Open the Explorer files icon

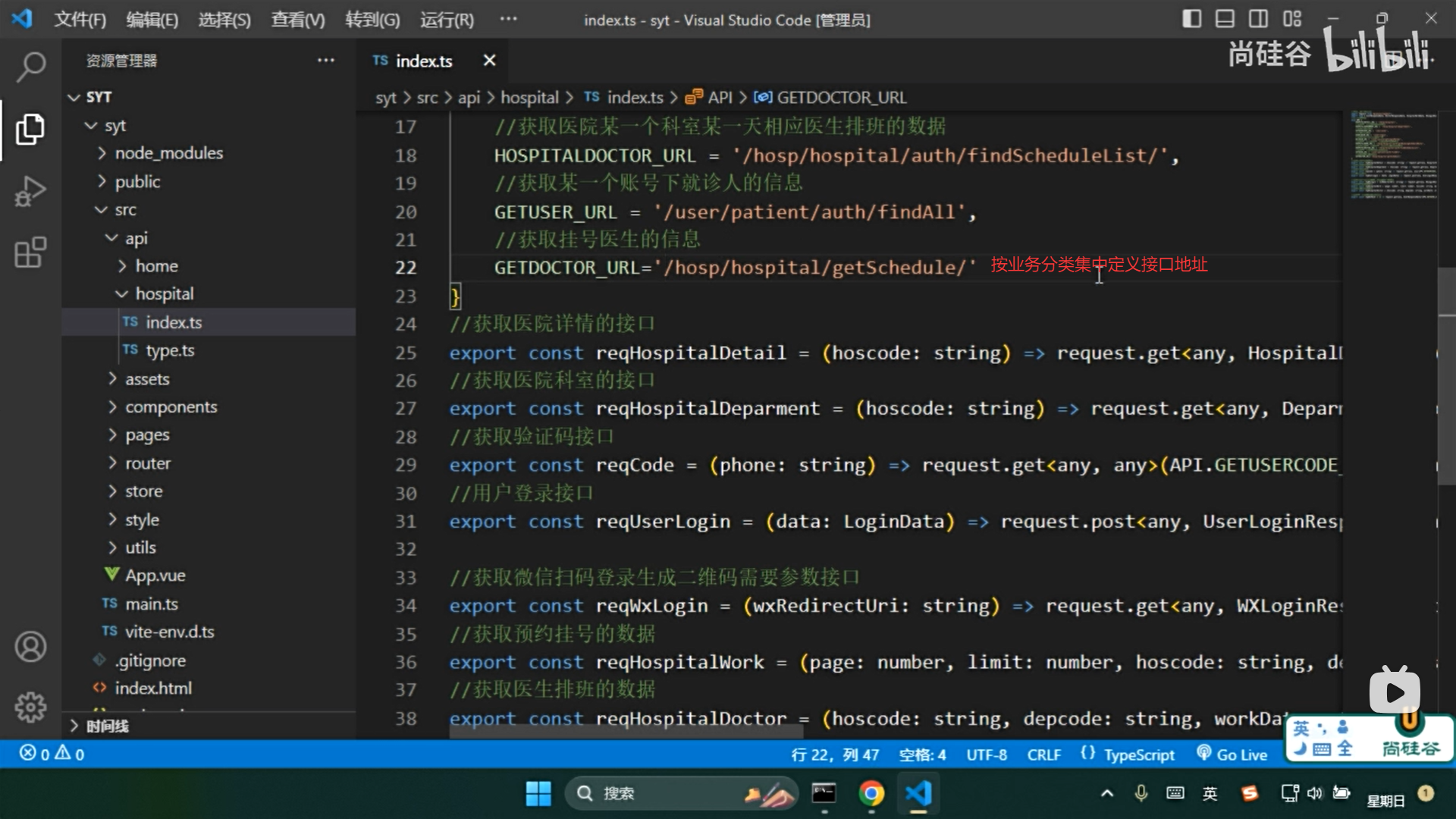point(30,129)
